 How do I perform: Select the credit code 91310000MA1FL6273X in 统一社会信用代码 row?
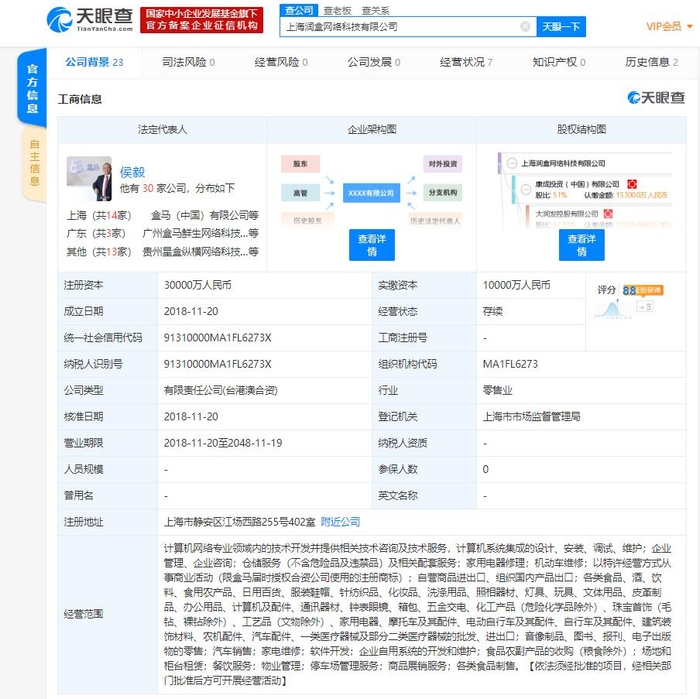[217, 338]
